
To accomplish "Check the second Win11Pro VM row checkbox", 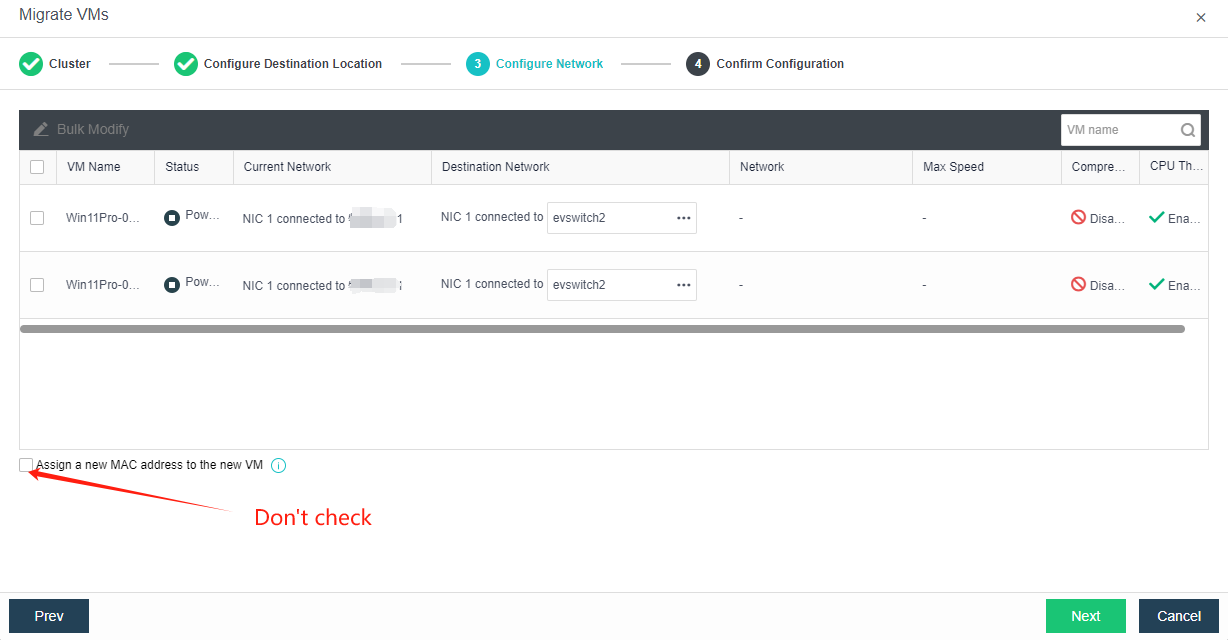I will click(x=37, y=285).
